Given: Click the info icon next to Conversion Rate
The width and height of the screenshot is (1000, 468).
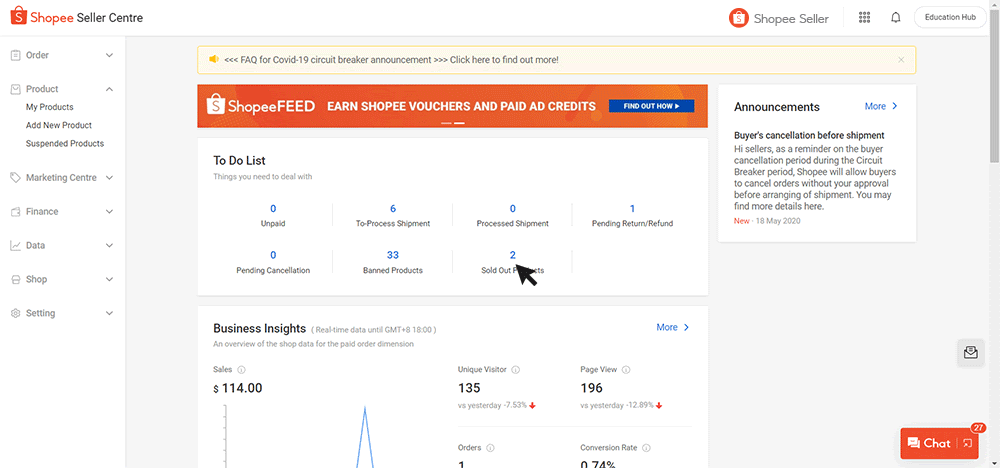Looking at the screenshot, I should [x=647, y=448].
